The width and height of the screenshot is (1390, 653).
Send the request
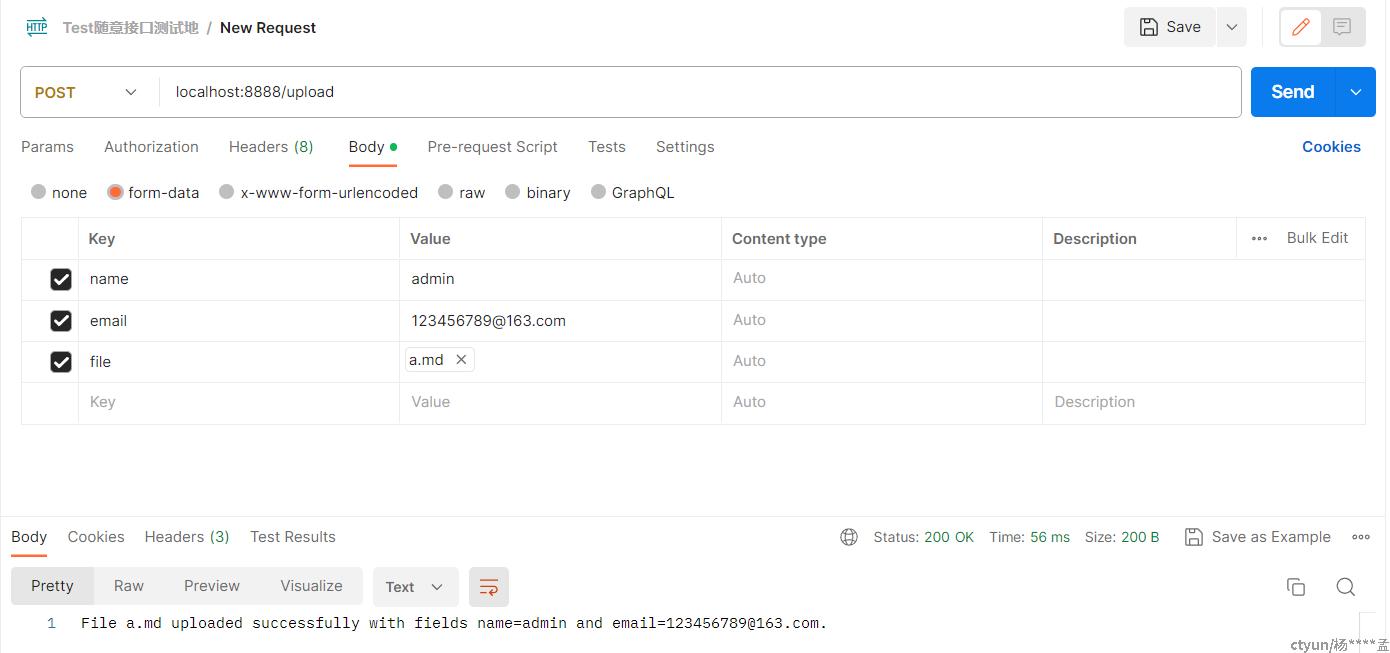pyautogui.click(x=1293, y=92)
